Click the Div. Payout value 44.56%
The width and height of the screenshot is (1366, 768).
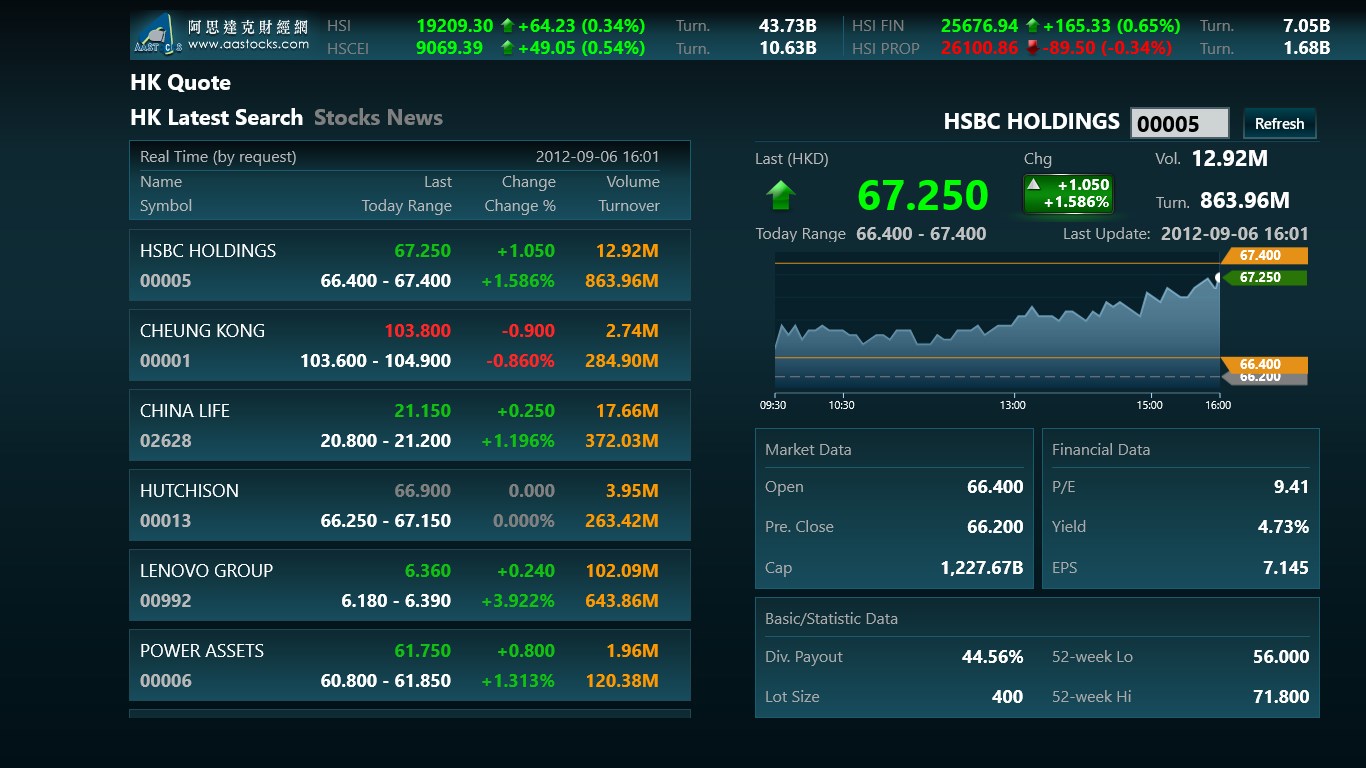992,657
